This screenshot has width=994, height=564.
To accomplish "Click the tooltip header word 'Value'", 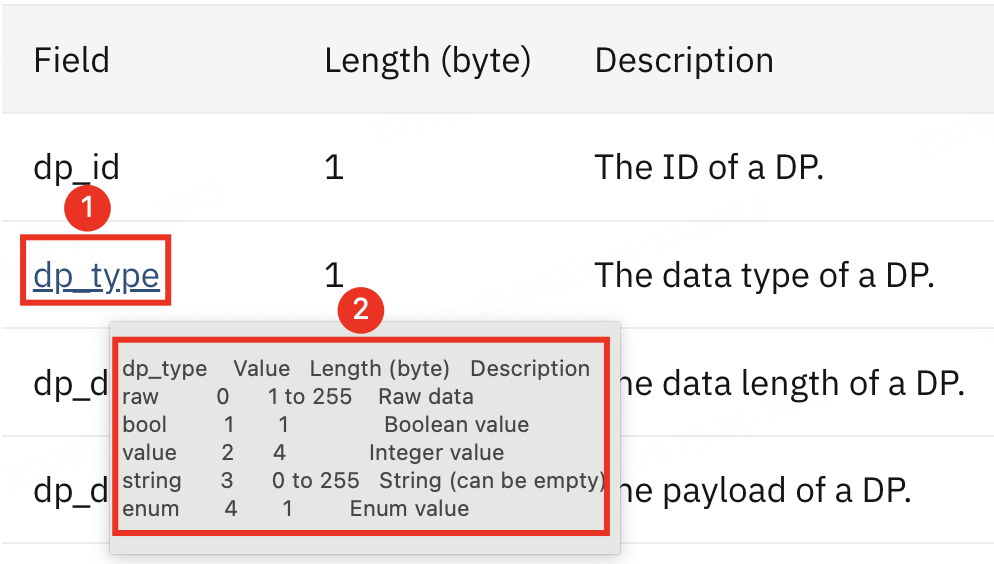I will tap(262, 369).
